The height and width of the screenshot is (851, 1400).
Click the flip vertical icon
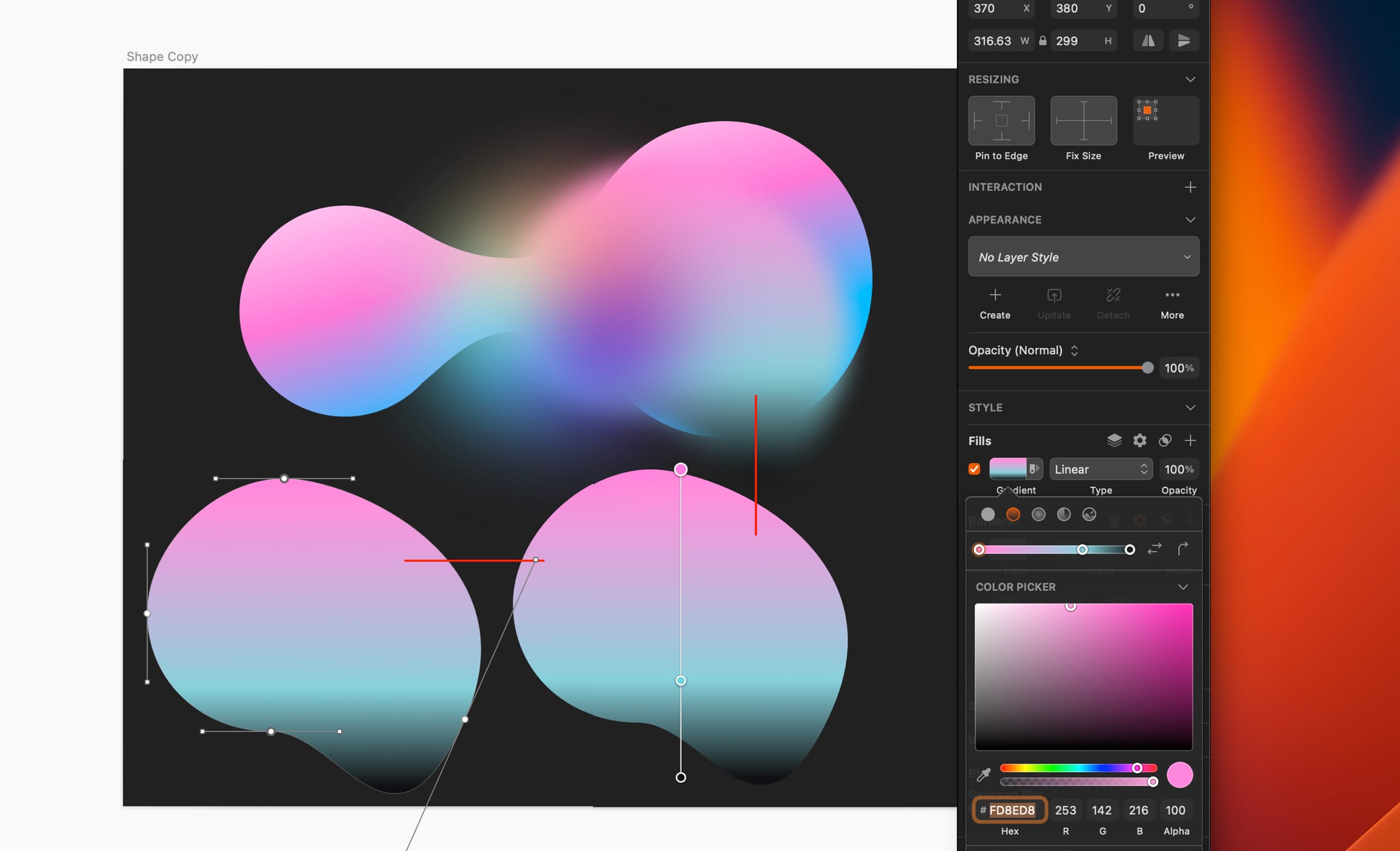(x=1183, y=41)
